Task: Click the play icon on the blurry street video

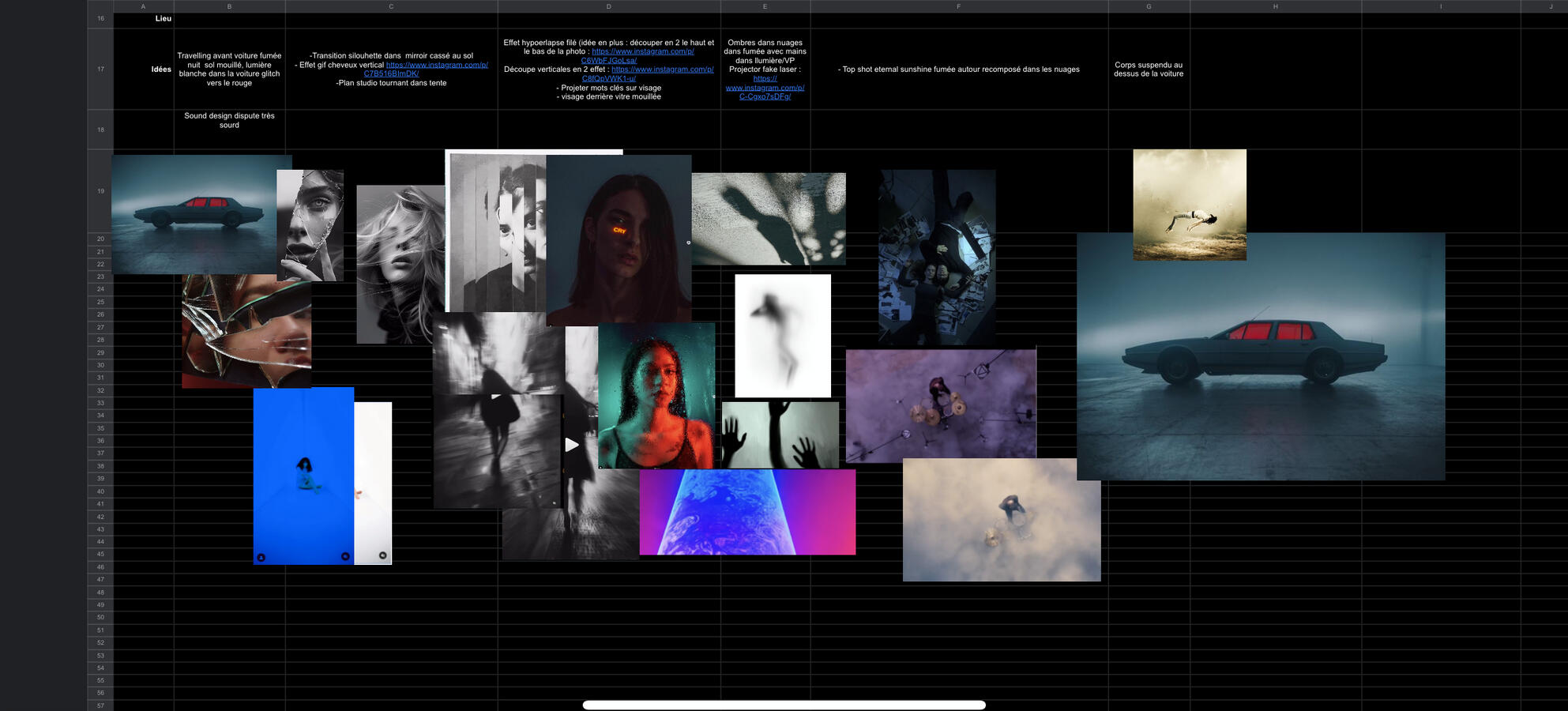Action: point(572,445)
